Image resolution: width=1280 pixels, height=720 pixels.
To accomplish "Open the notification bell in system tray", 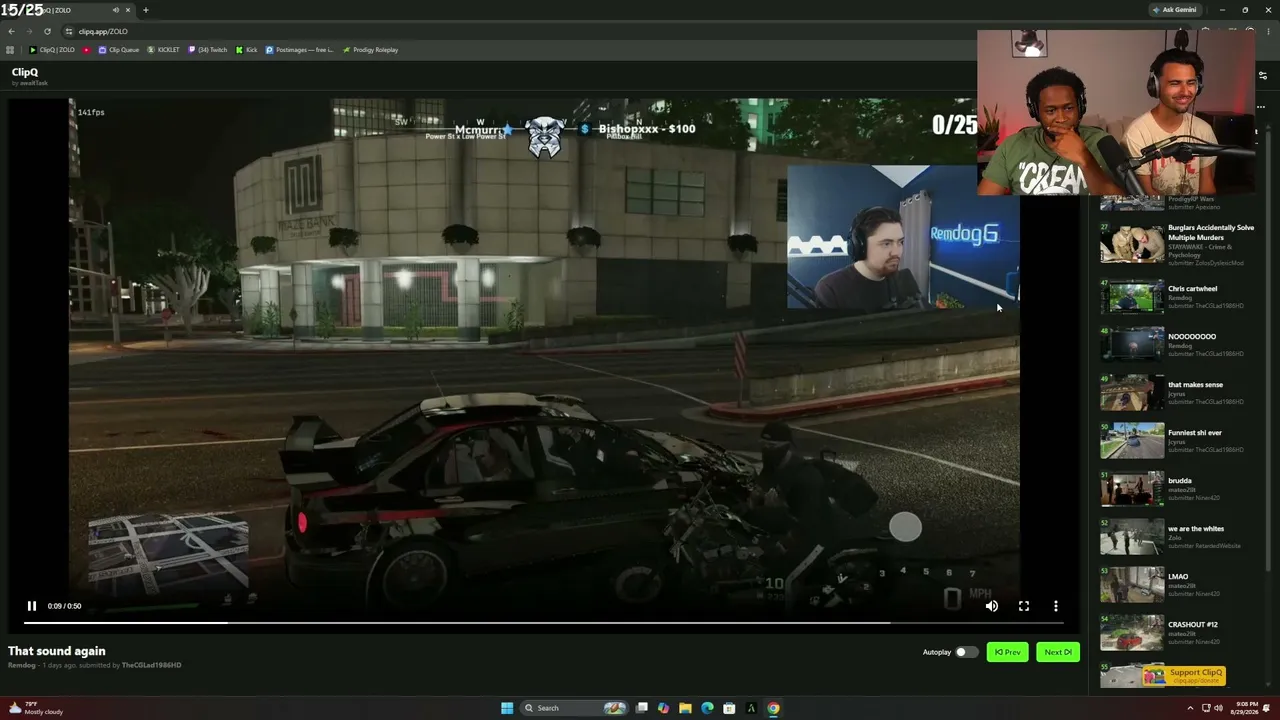I will click(1266, 708).
